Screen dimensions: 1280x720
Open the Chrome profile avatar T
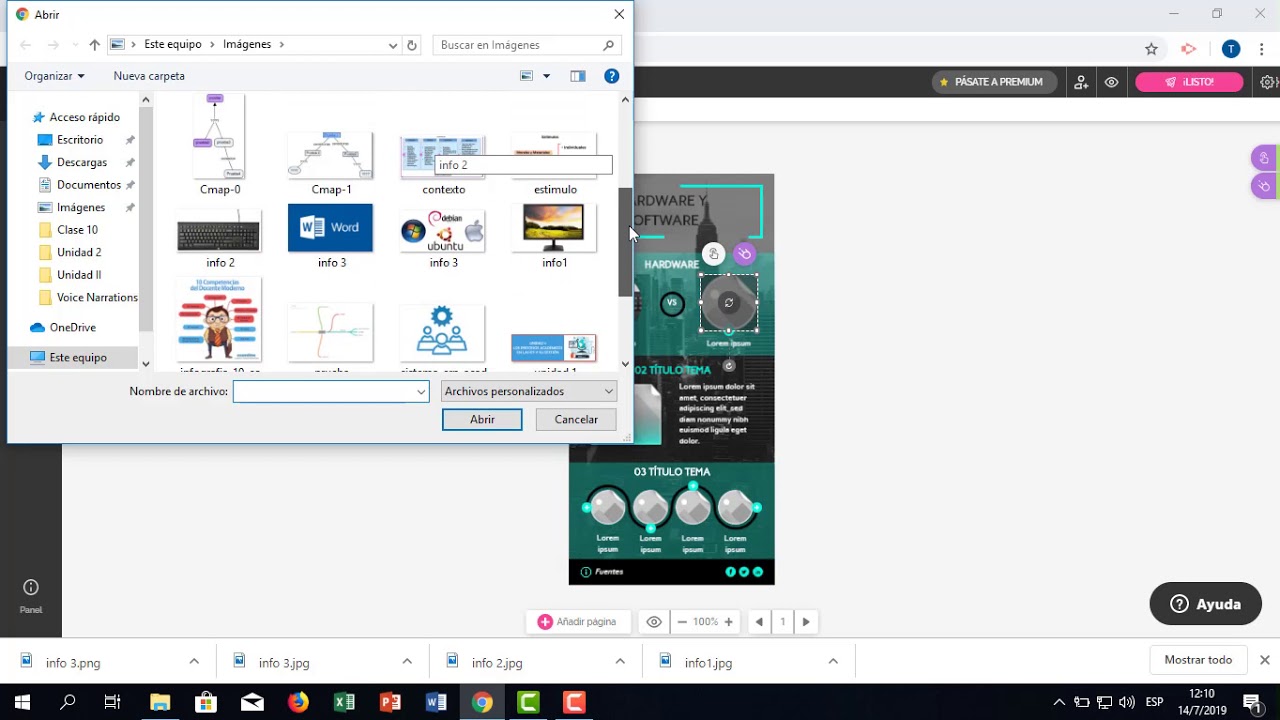click(x=1231, y=49)
